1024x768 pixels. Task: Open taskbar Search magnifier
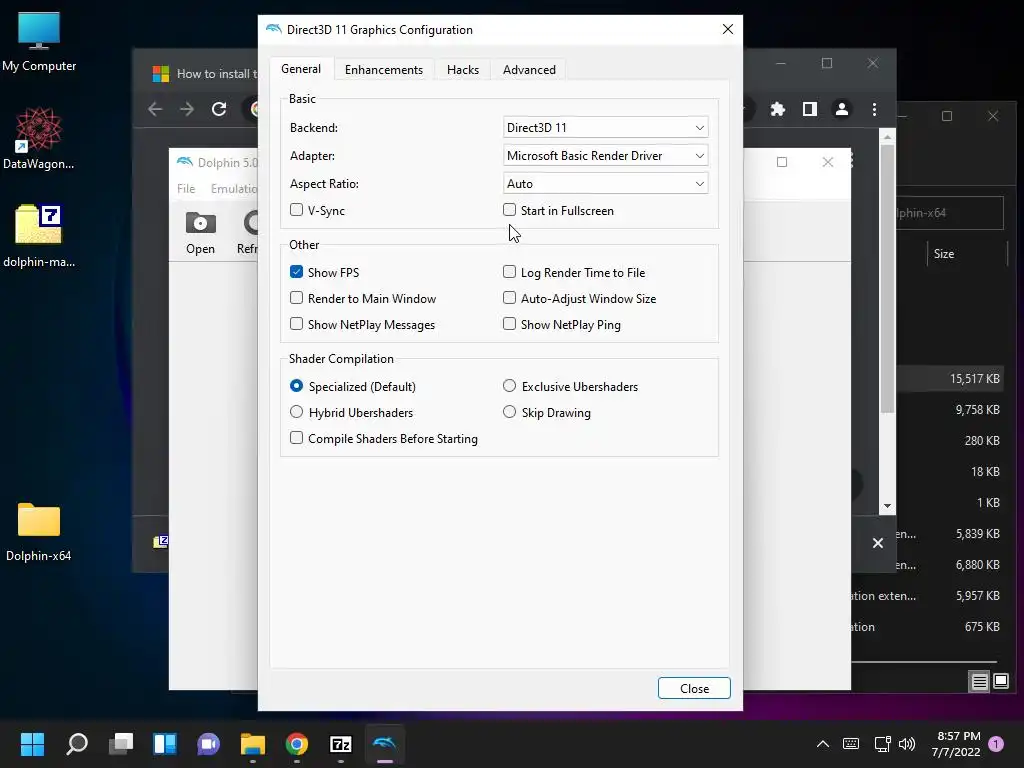(76, 744)
